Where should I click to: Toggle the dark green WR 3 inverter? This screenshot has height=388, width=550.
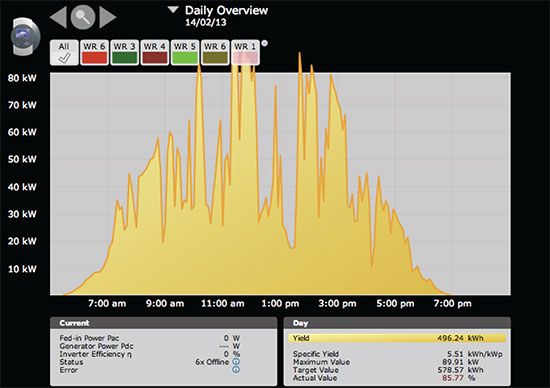[x=124, y=53]
